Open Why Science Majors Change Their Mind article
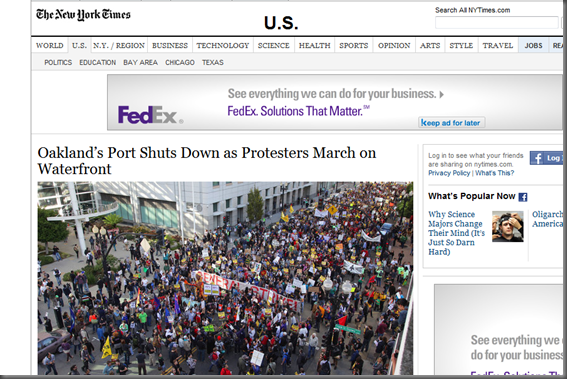Screen dimensions: 567x379 (x=456, y=233)
